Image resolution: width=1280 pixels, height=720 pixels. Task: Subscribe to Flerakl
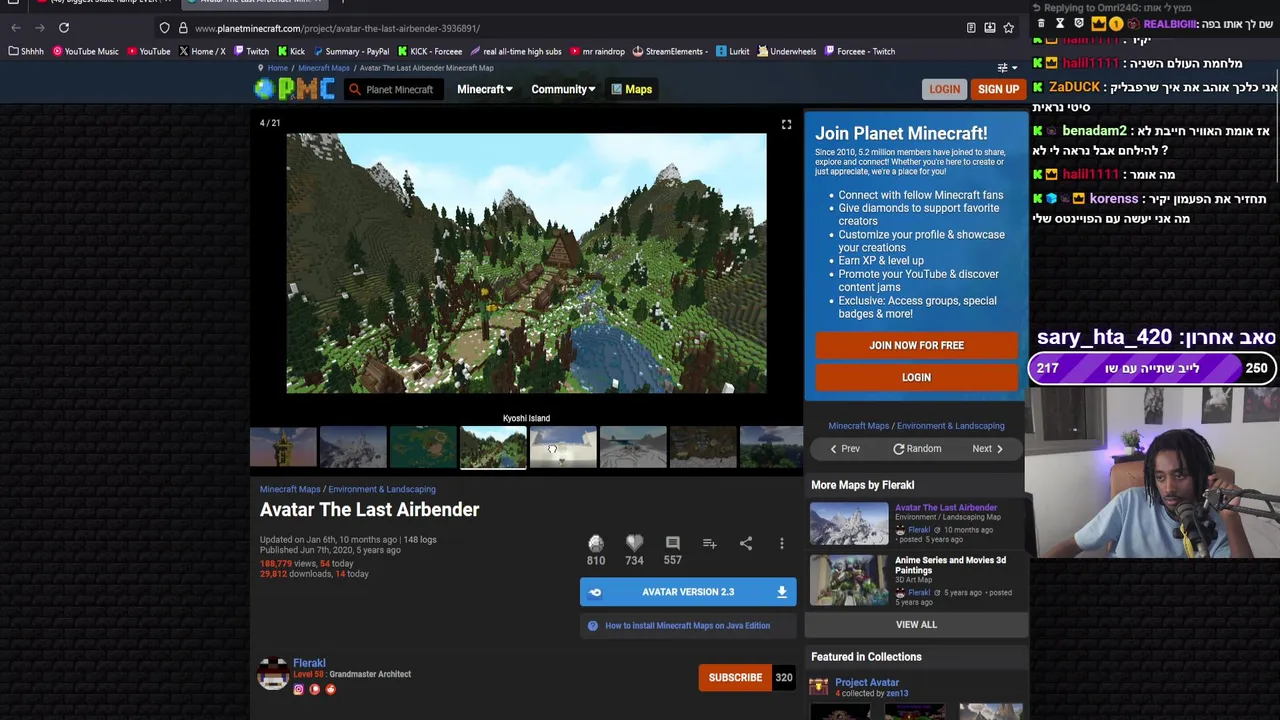click(735, 678)
